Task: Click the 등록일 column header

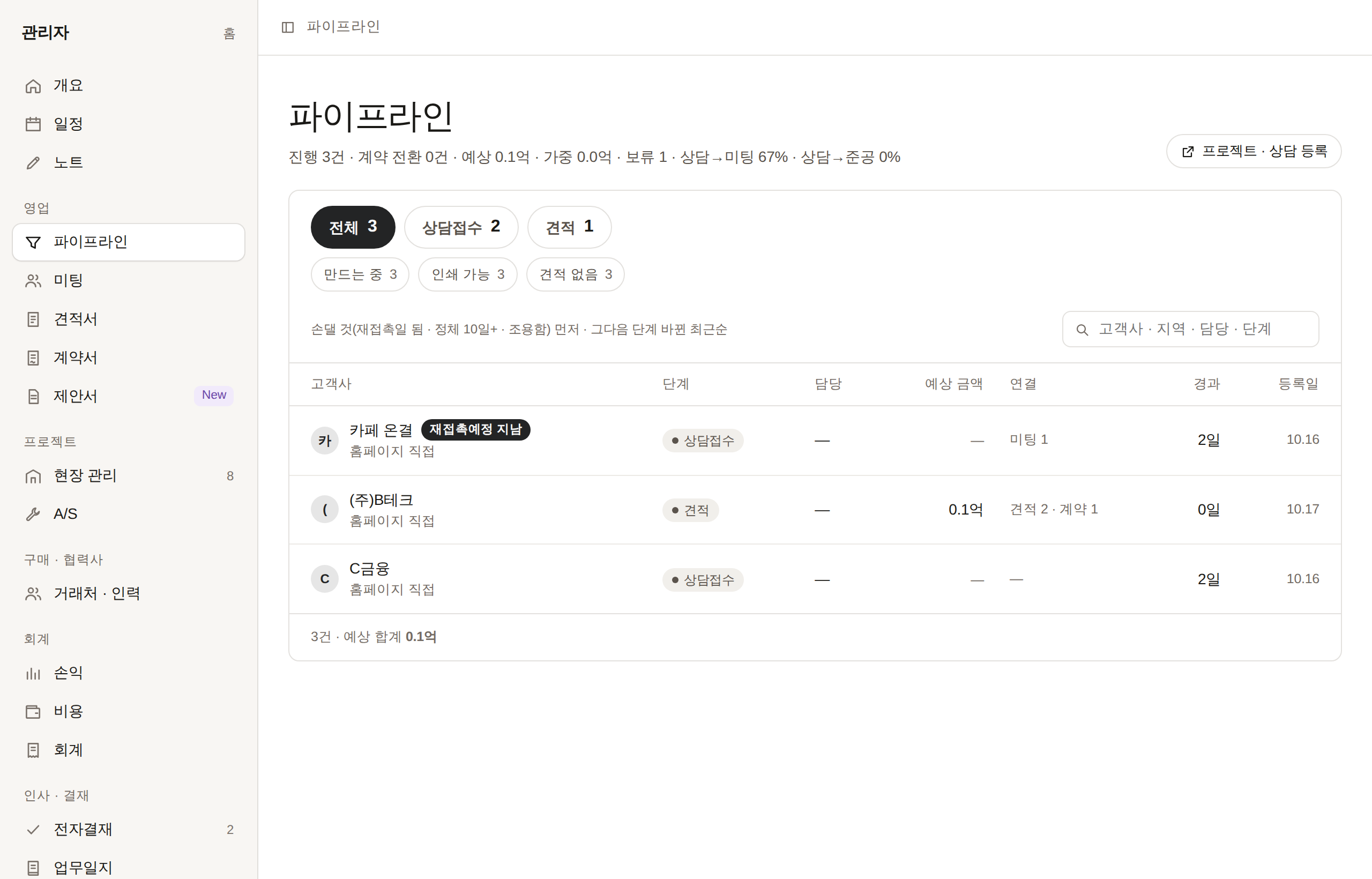Action: (x=1299, y=384)
